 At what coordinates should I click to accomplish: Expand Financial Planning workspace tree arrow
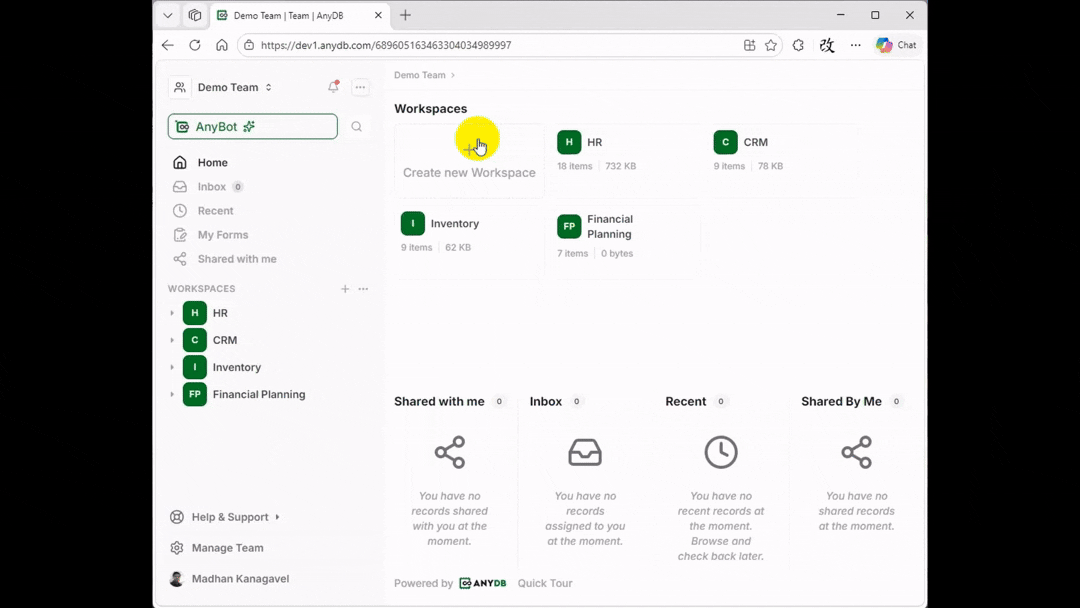point(172,395)
